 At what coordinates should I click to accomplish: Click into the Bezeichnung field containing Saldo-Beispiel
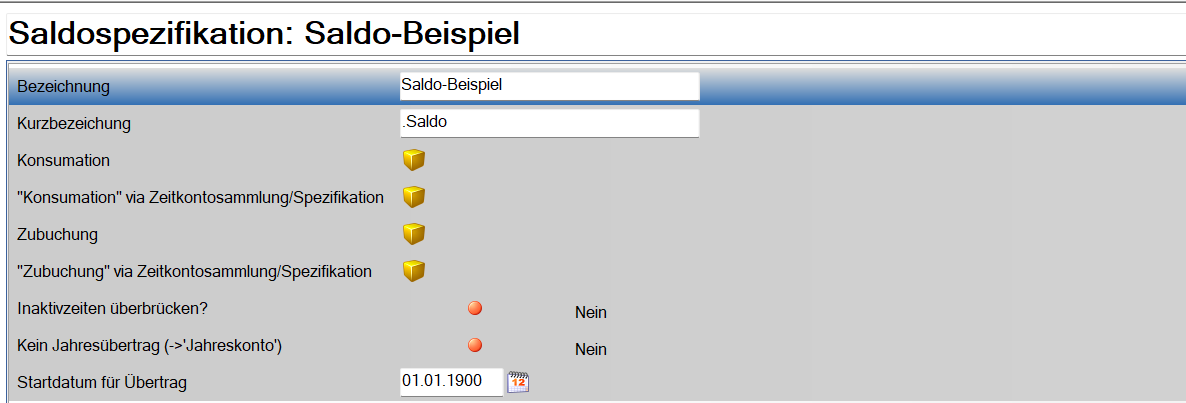[548, 86]
